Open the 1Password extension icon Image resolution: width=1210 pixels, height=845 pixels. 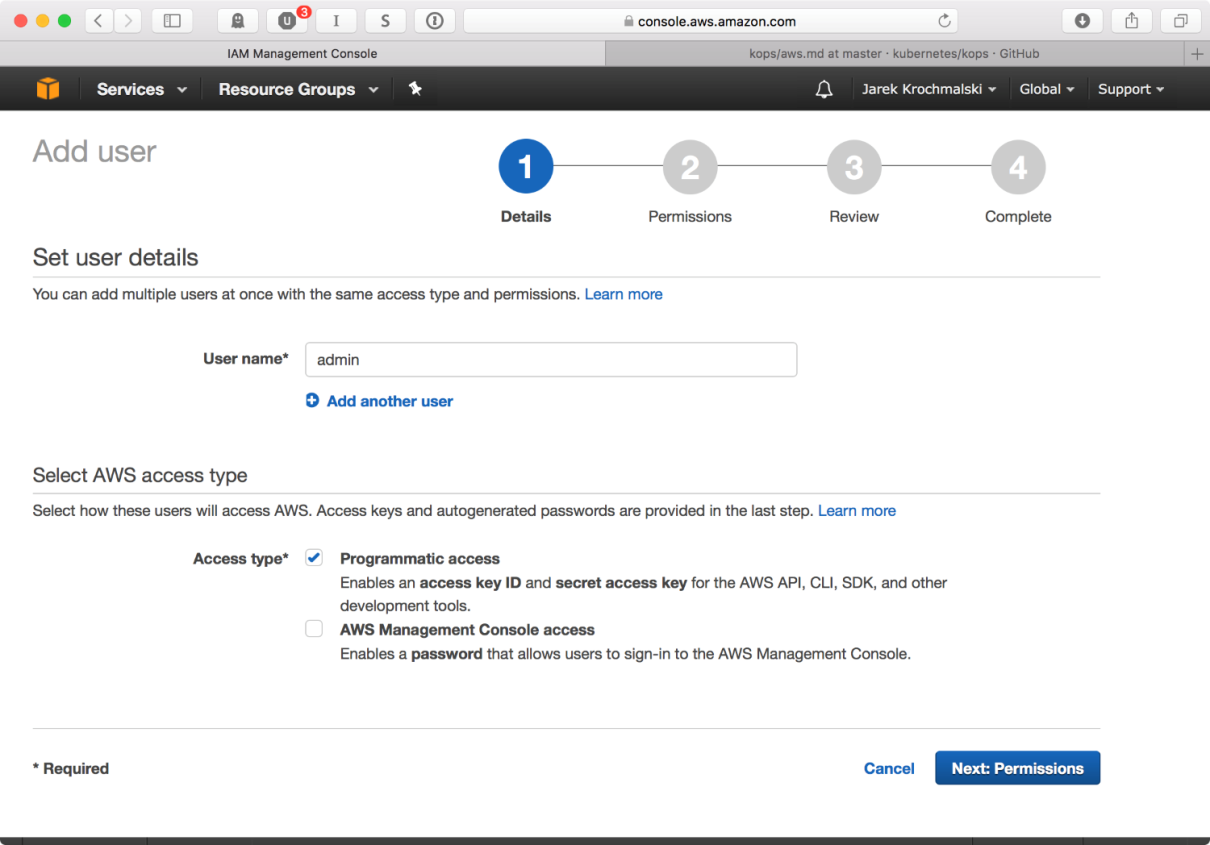tap(434, 20)
